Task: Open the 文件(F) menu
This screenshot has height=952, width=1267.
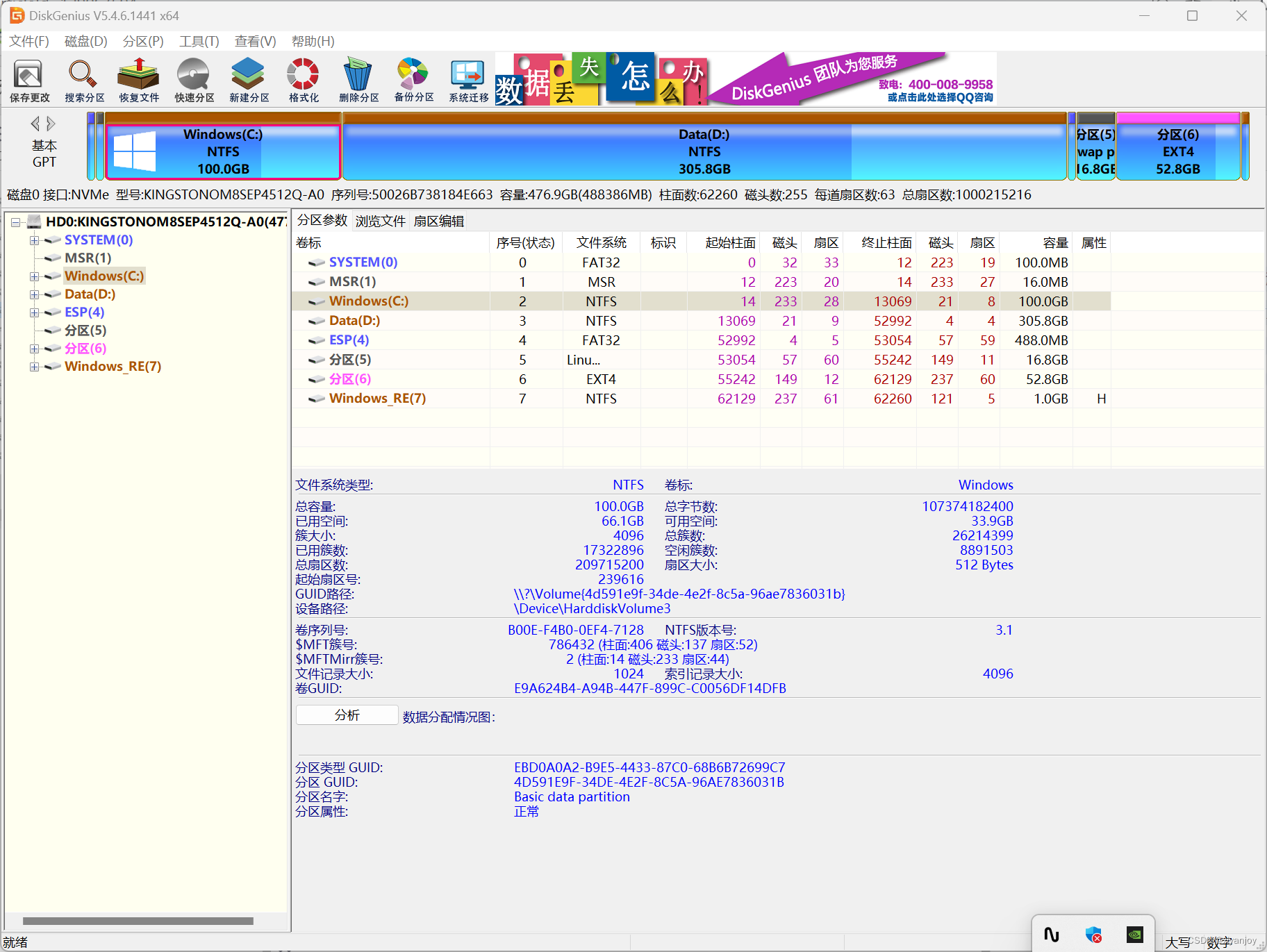Action: (29, 41)
